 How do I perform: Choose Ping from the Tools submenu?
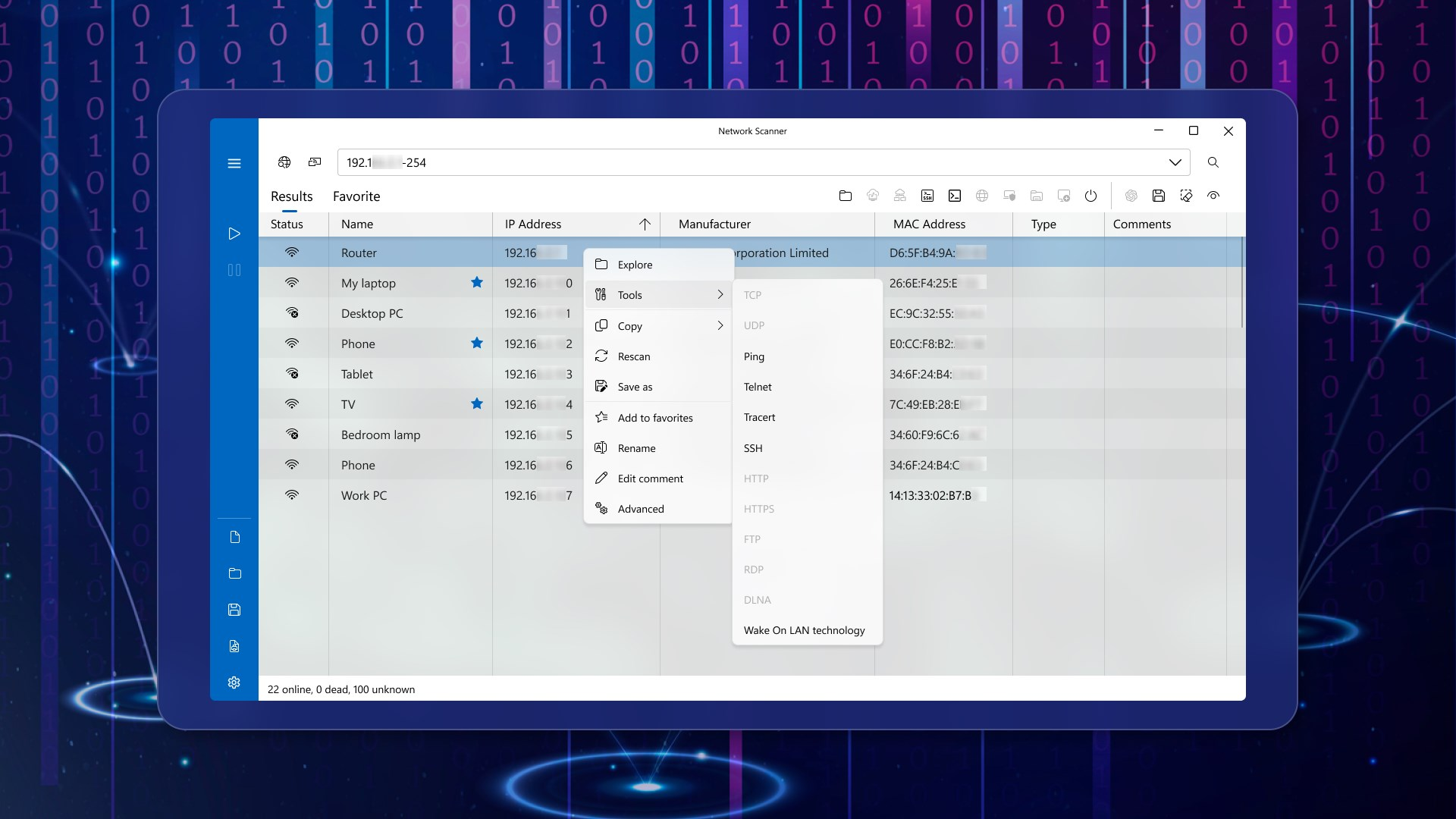[754, 356]
